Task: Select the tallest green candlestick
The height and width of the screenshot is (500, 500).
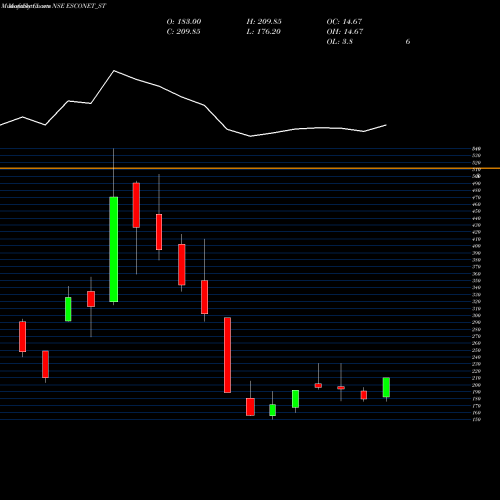Action: (x=114, y=249)
